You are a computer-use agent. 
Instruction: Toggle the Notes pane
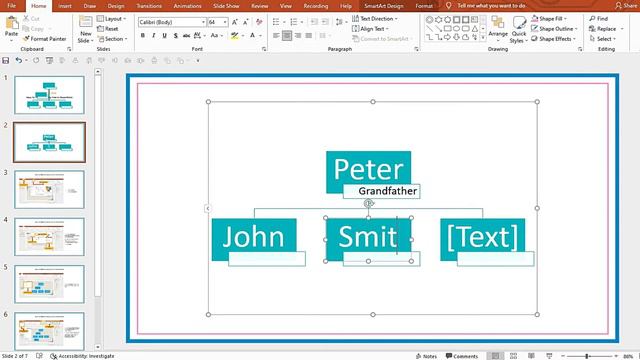tap(426, 356)
